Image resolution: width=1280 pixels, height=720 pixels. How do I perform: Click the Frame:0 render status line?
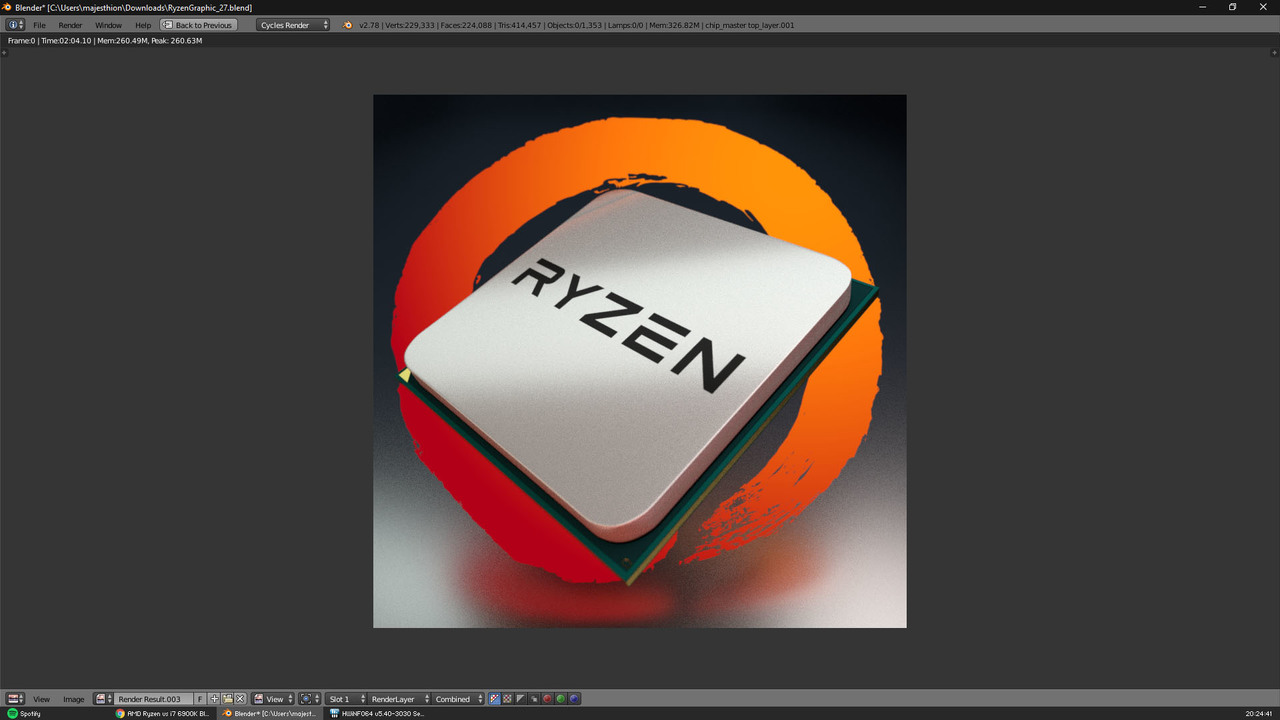[x=105, y=41]
